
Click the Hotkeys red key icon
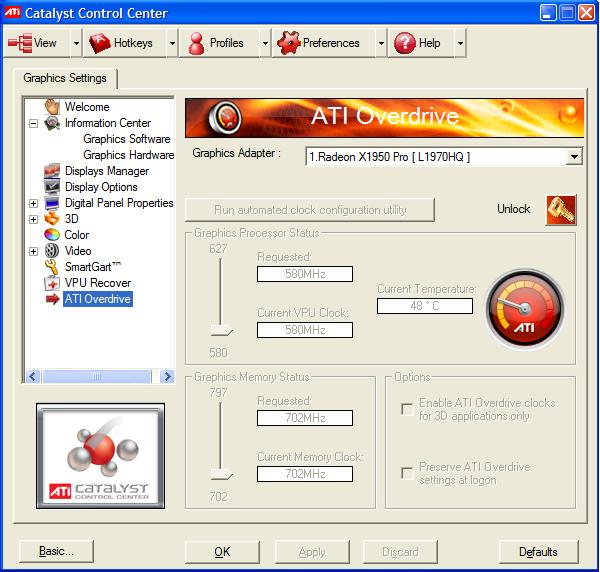point(99,43)
